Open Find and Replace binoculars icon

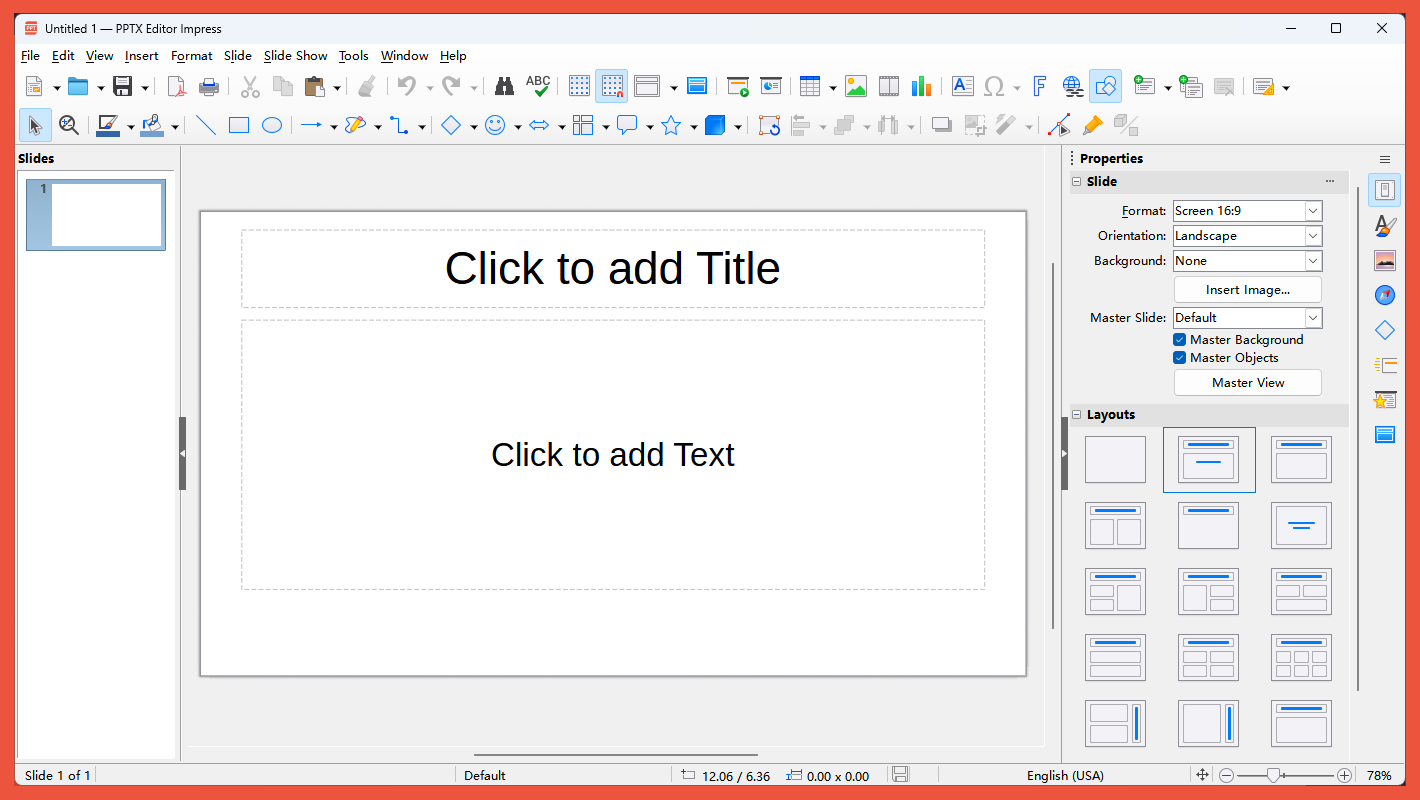coord(505,86)
